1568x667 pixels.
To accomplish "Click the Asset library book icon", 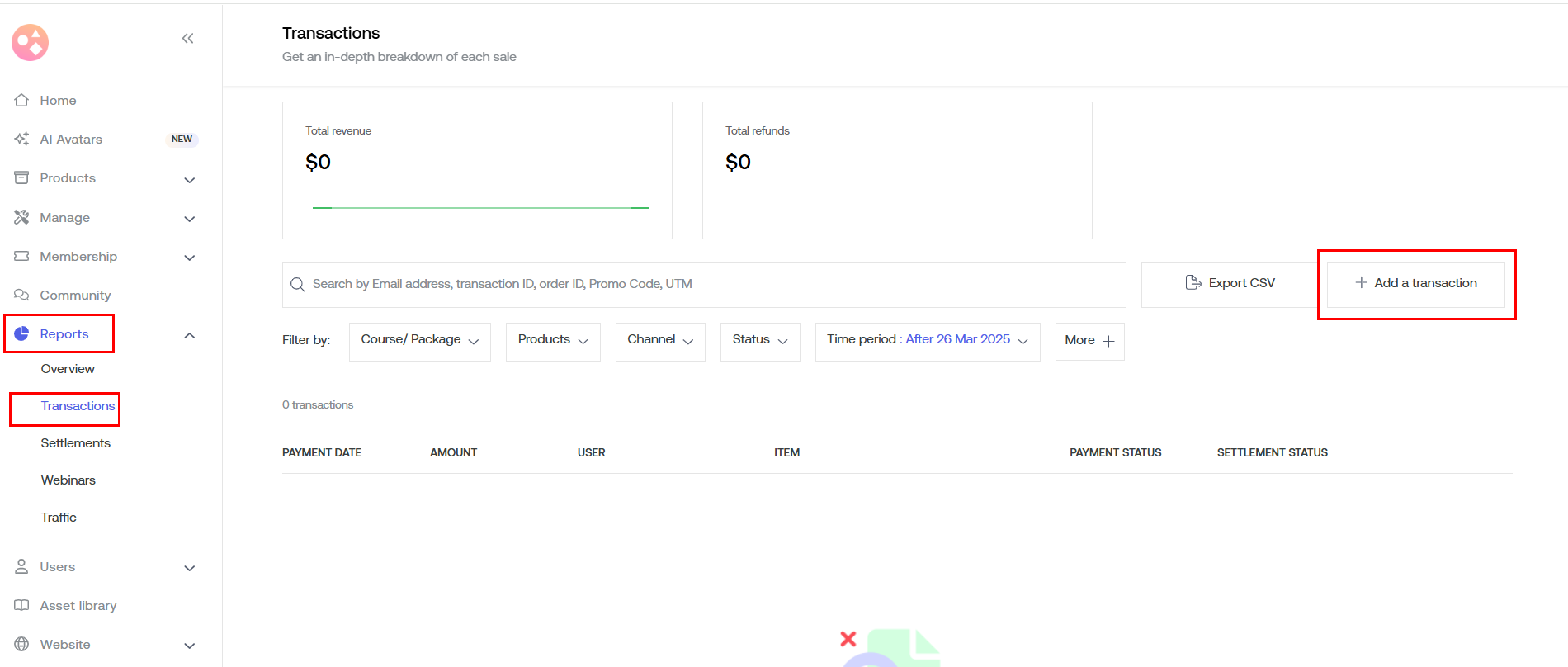I will point(22,605).
